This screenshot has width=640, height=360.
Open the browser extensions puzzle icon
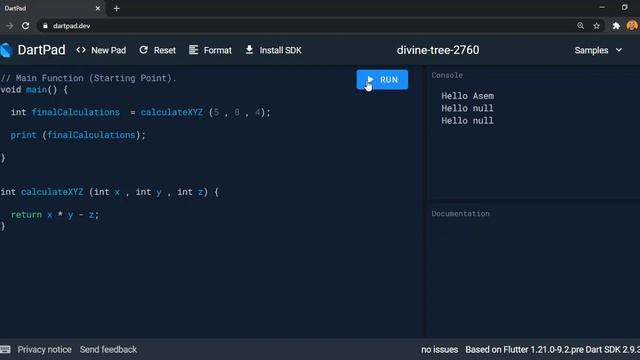pos(616,26)
